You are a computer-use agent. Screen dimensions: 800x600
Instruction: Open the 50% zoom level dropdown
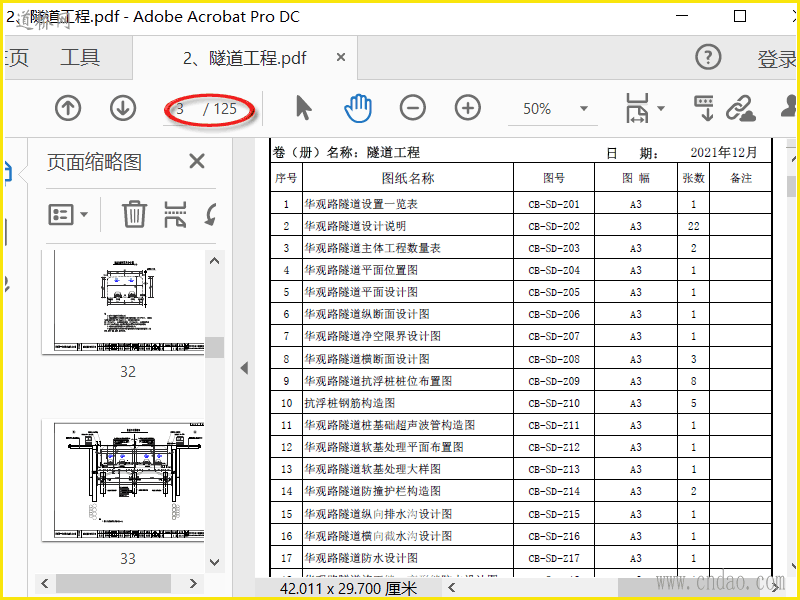coord(584,108)
